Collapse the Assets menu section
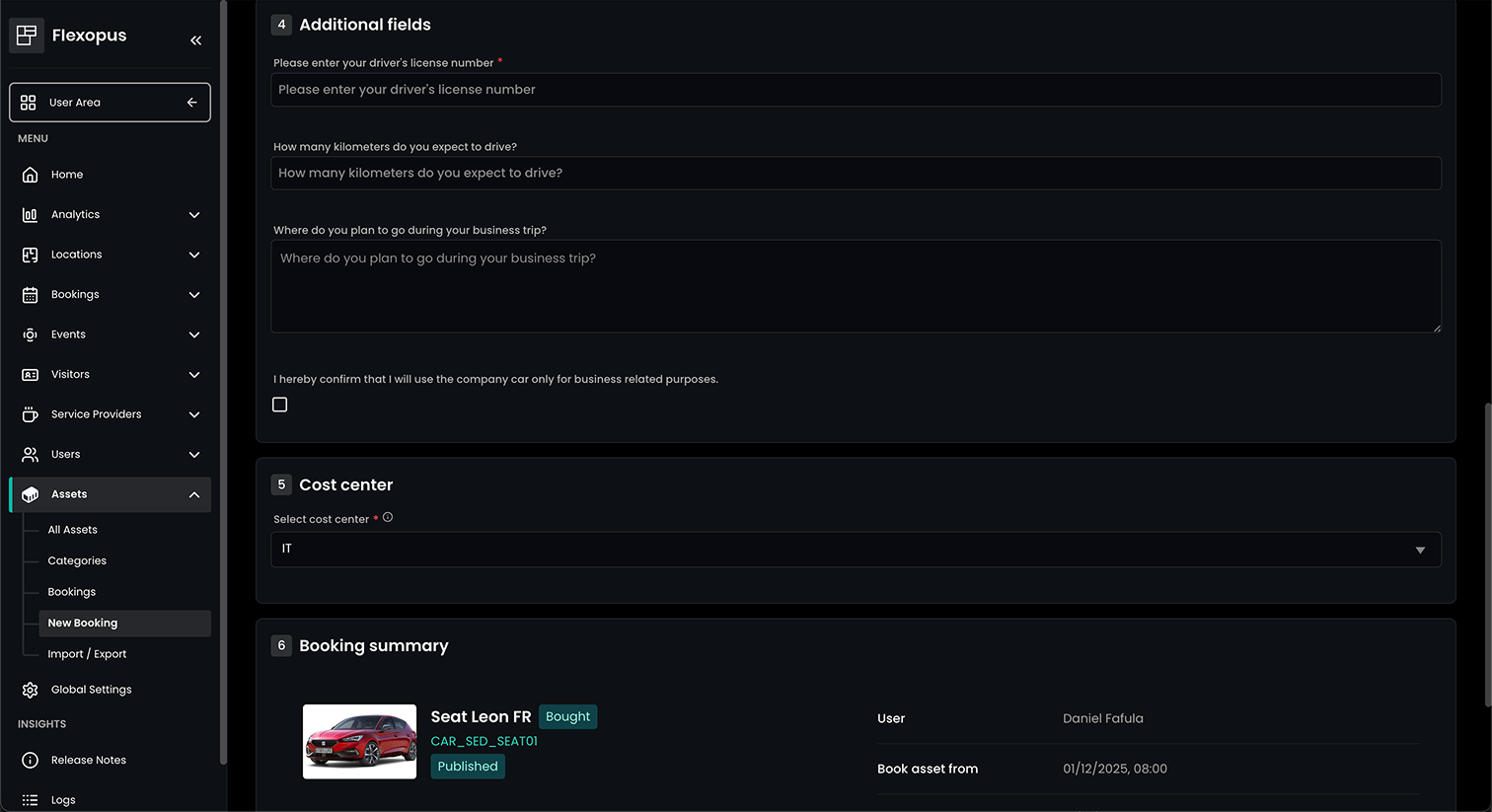 click(194, 494)
